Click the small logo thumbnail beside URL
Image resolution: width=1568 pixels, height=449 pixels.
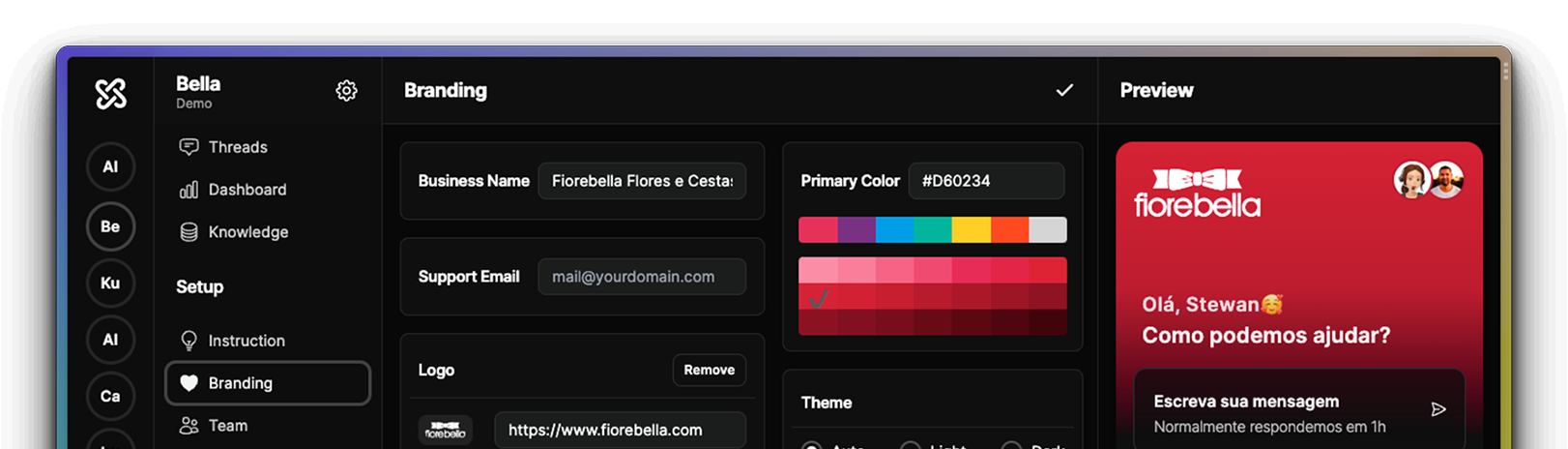click(x=445, y=430)
